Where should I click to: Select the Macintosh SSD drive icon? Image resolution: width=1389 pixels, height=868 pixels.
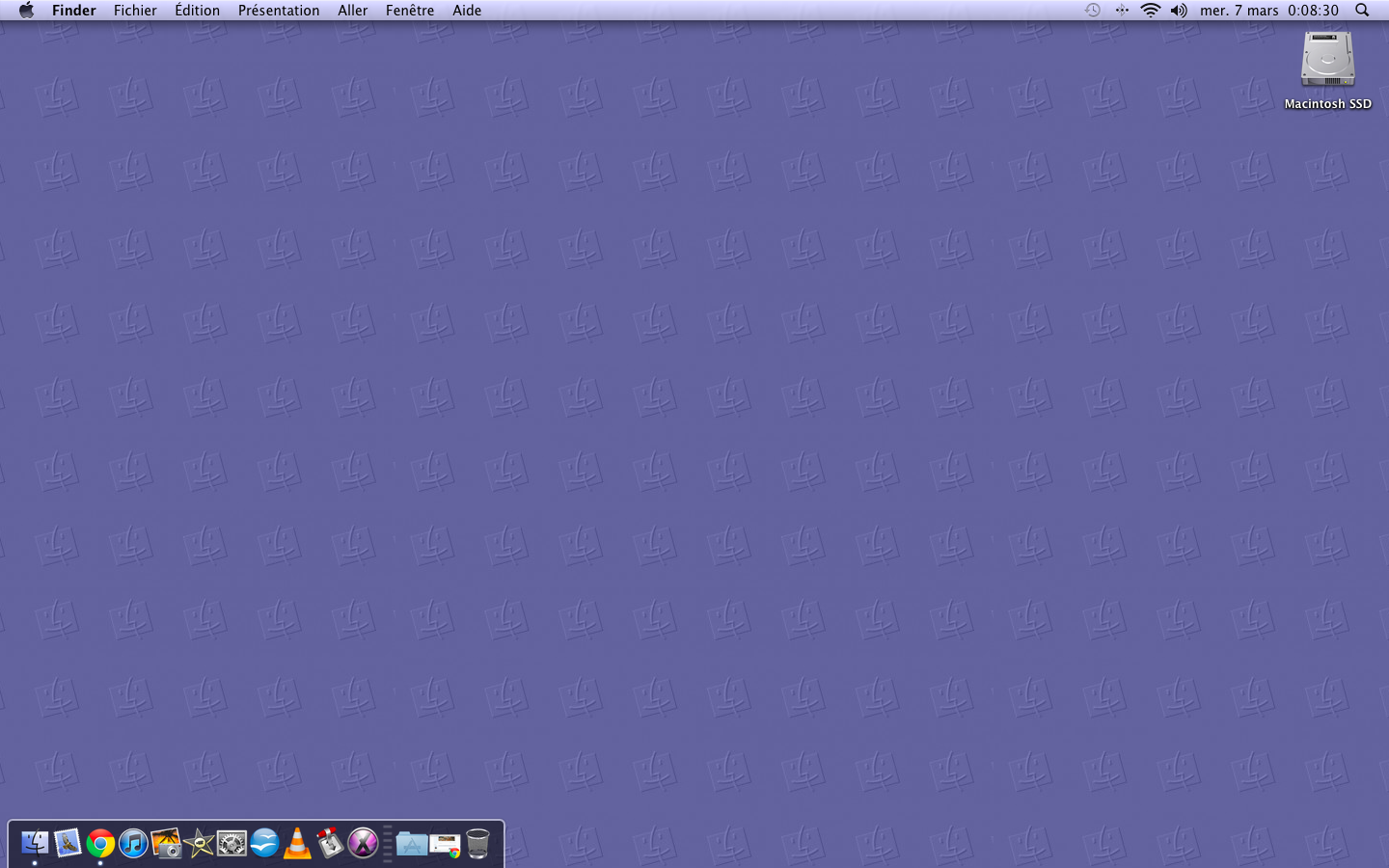1327,60
